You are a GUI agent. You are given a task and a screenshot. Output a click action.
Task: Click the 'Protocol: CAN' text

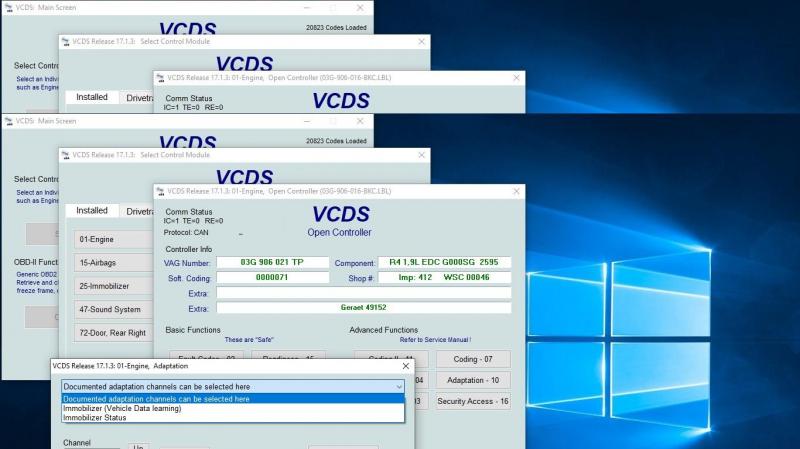[186, 233]
